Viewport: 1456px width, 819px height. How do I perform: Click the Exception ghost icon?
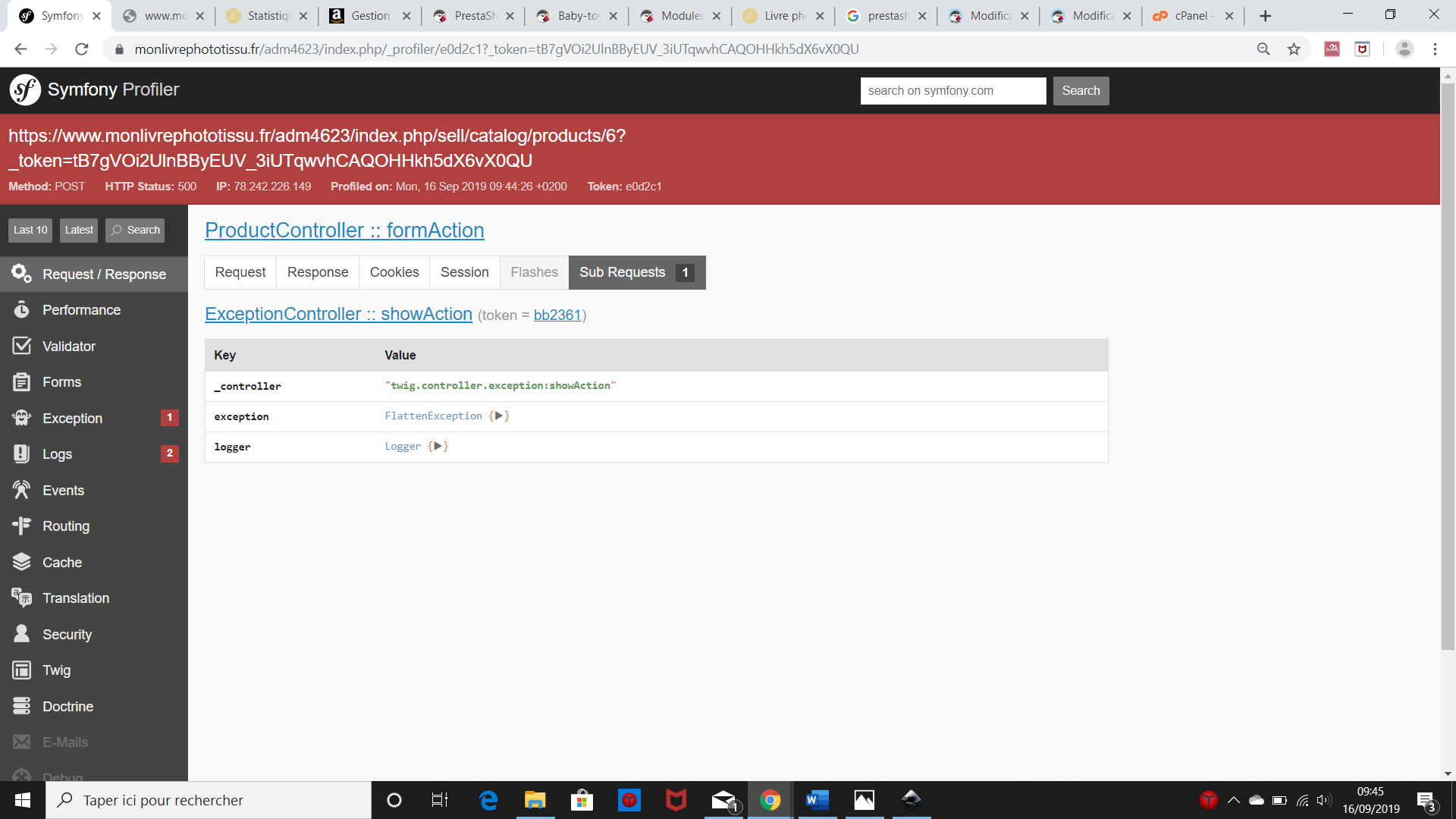(21, 418)
